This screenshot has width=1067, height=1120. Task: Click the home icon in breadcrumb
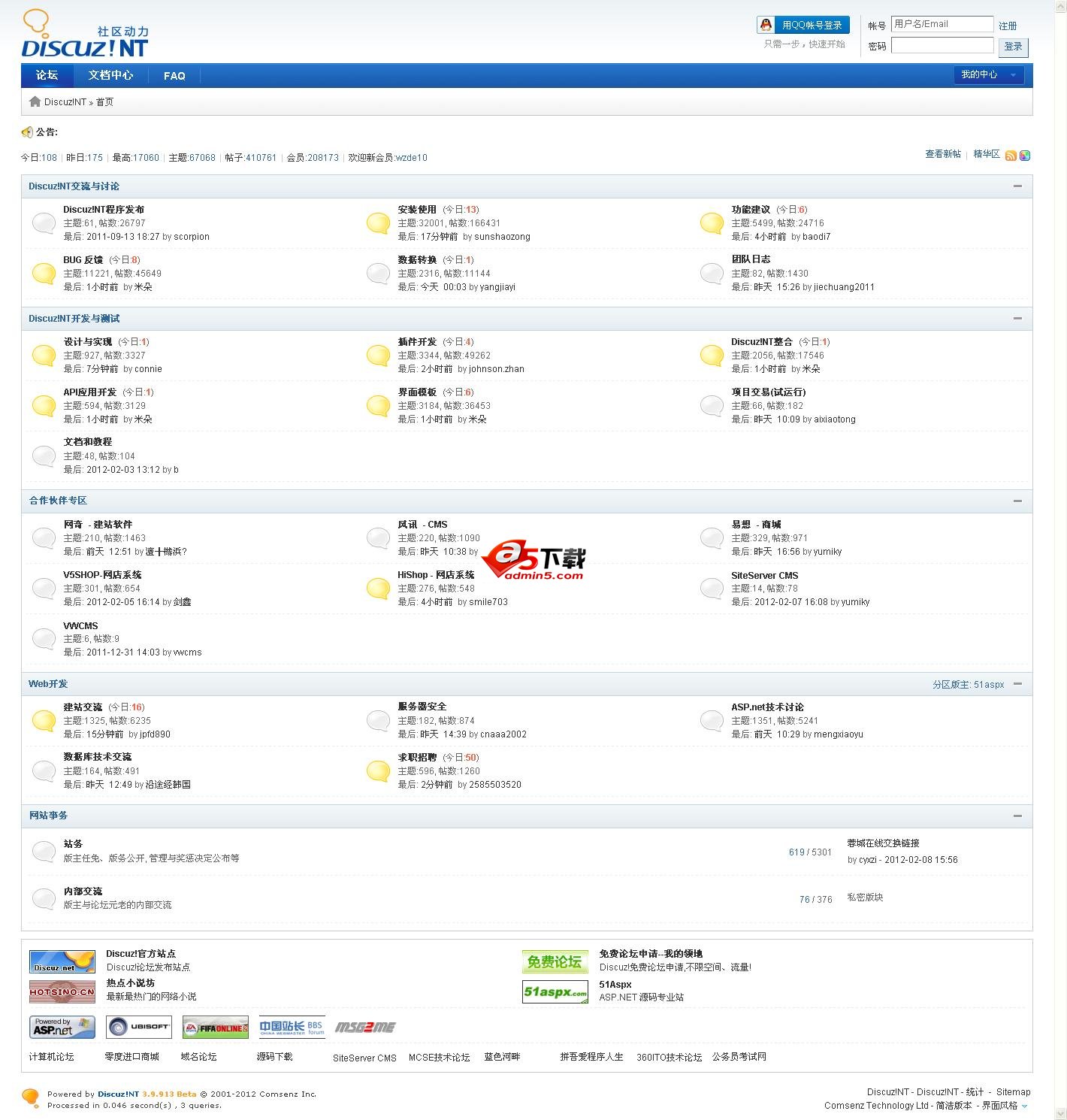point(35,101)
